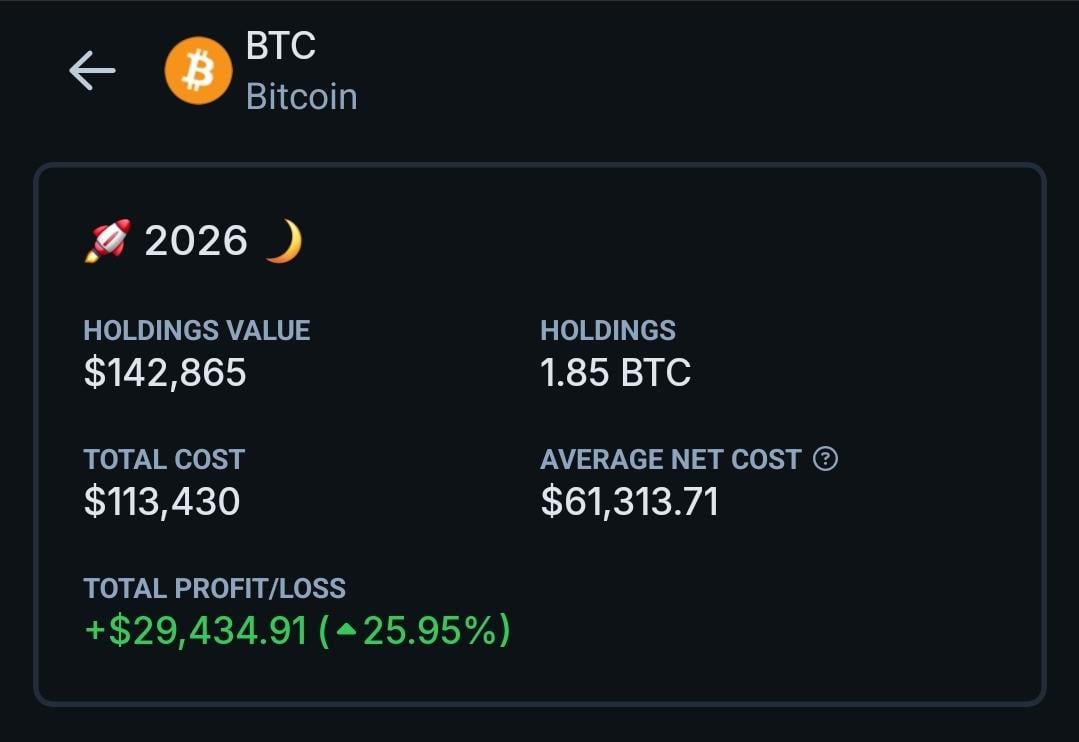Click the Average Net Cost label
This screenshot has height=742, width=1079.
[671, 459]
